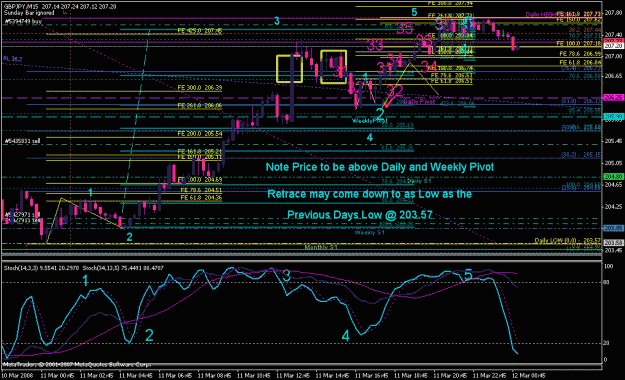Select the 'FE 261.8 206.06' Fibonacci label

200,106
